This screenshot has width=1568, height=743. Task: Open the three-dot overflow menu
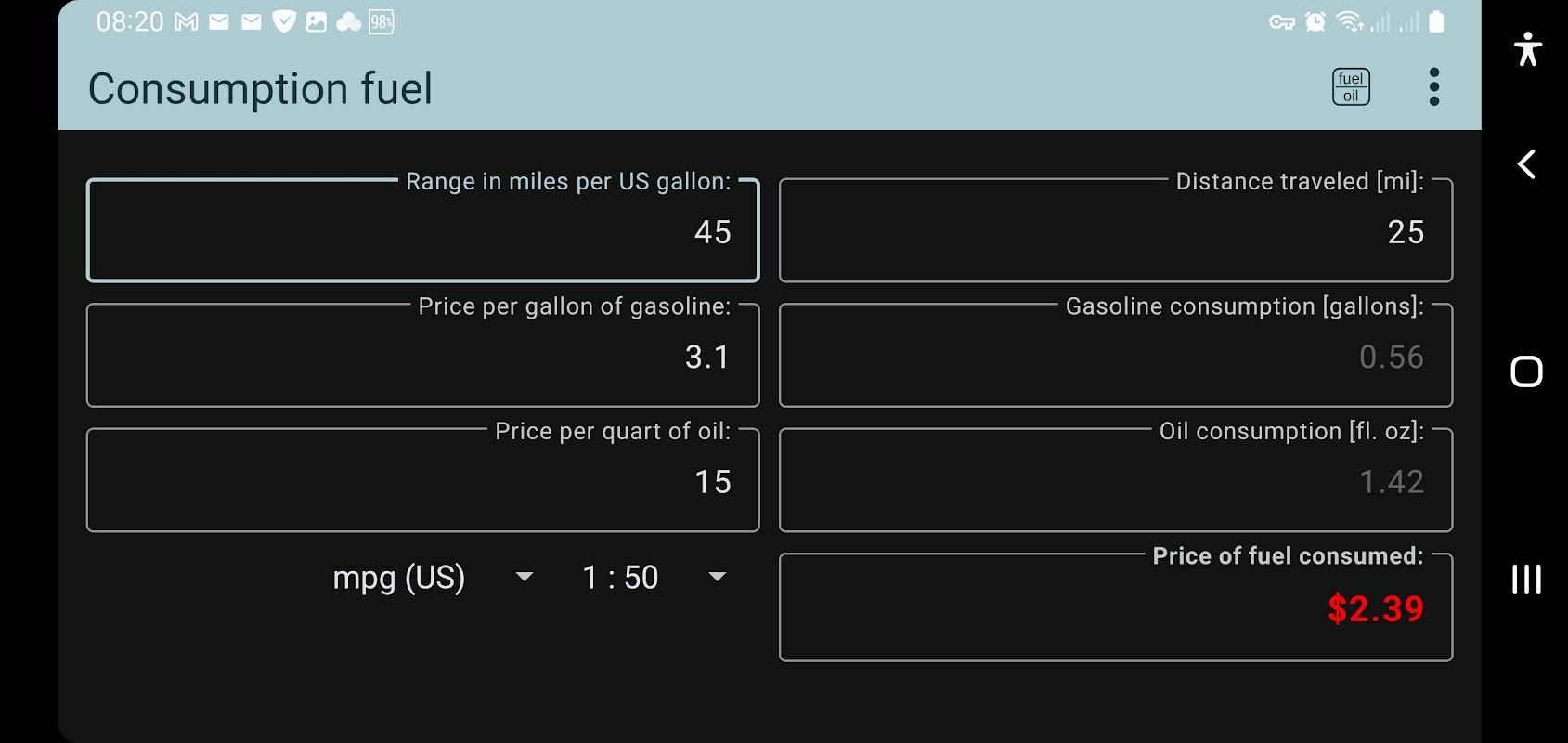(x=1434, y=87)
